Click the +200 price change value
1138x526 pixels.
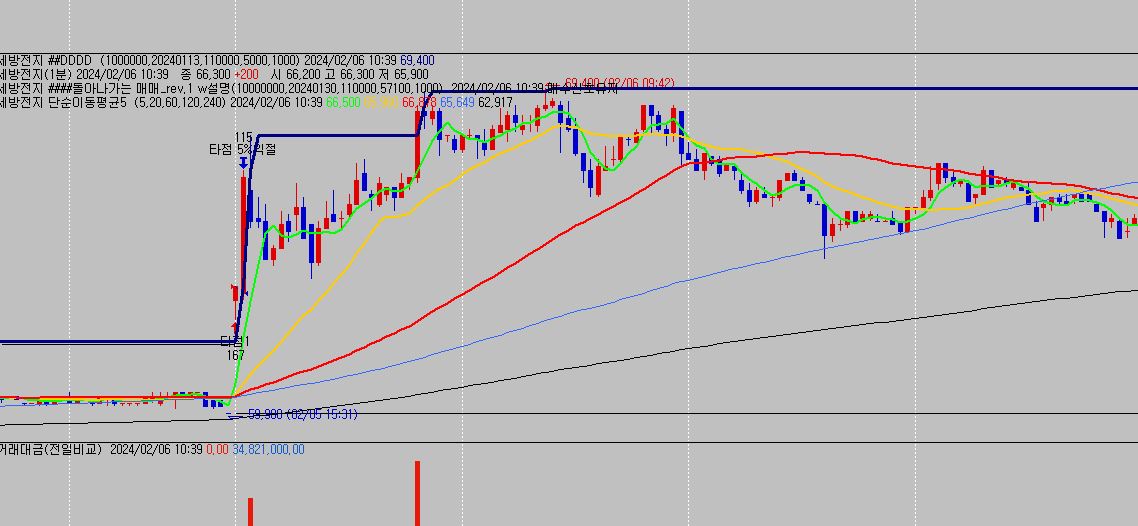coord(247,74)
